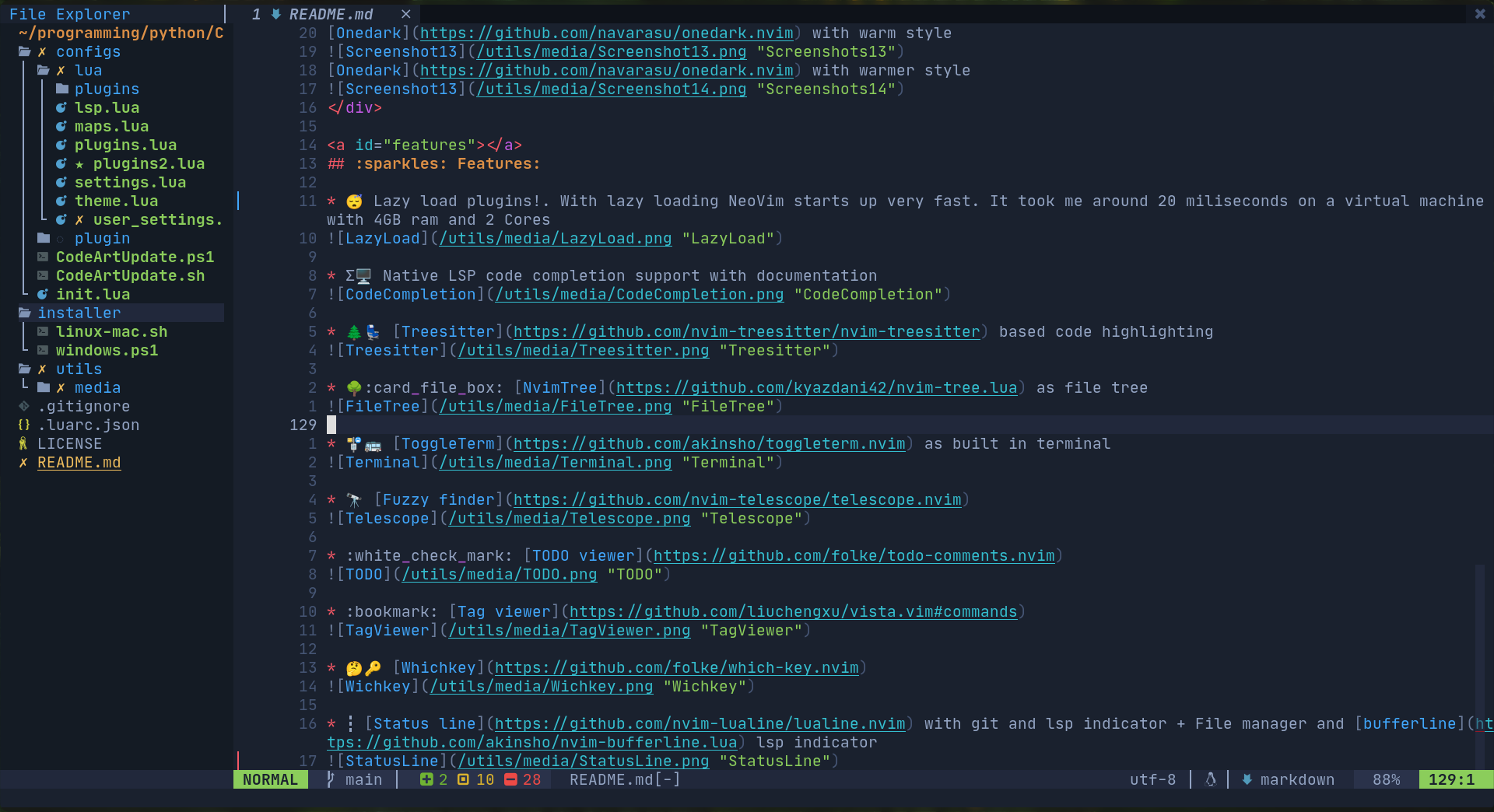Click README.md[-] filename in statusline

[x=625, y=779]
